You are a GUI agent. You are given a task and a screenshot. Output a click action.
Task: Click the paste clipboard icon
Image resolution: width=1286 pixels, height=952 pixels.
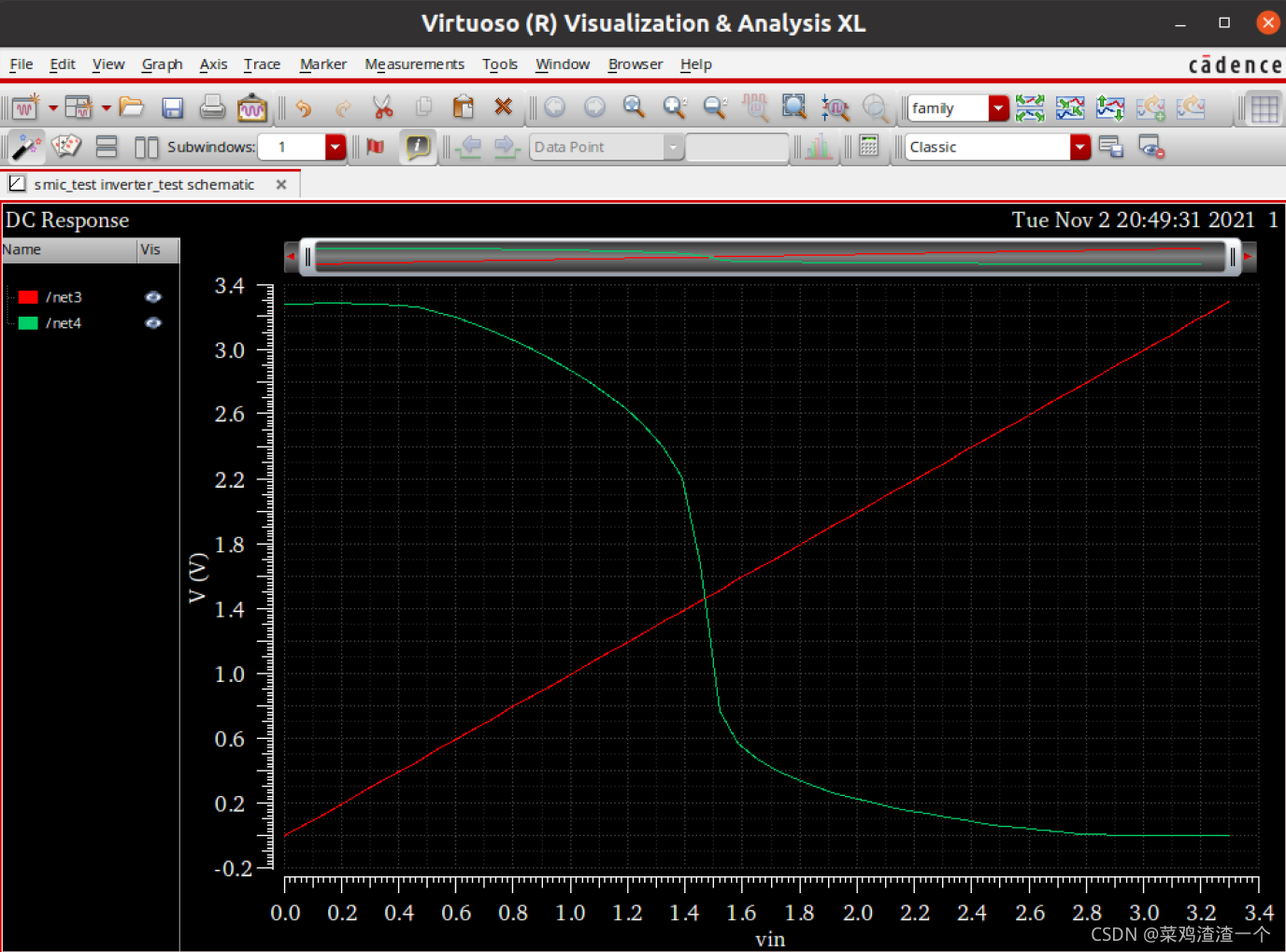[463, 107]
